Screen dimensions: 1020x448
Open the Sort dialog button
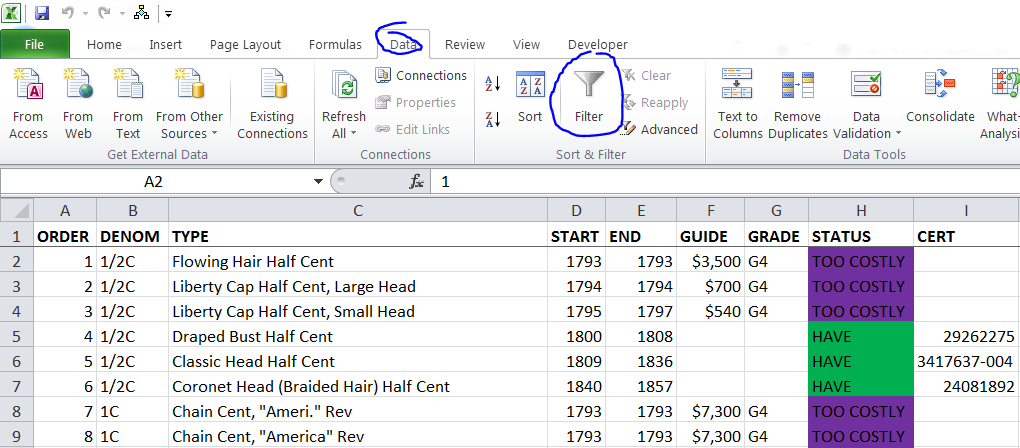pos(530,98)
